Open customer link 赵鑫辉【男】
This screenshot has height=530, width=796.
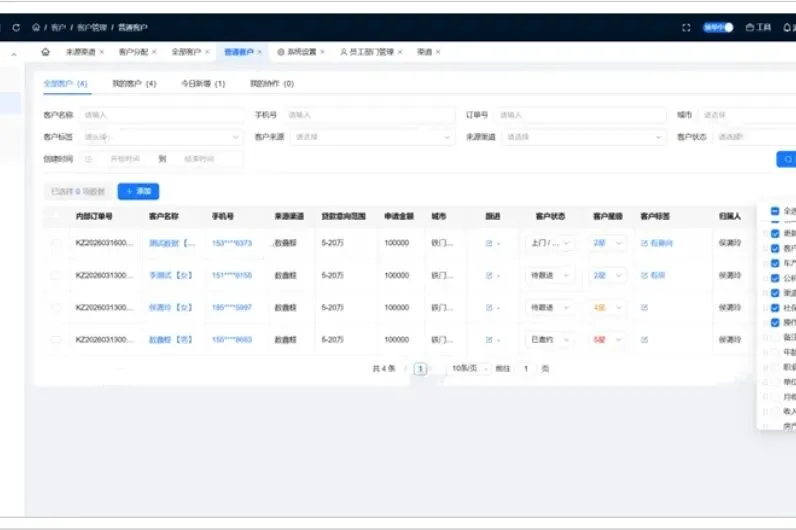171,340
